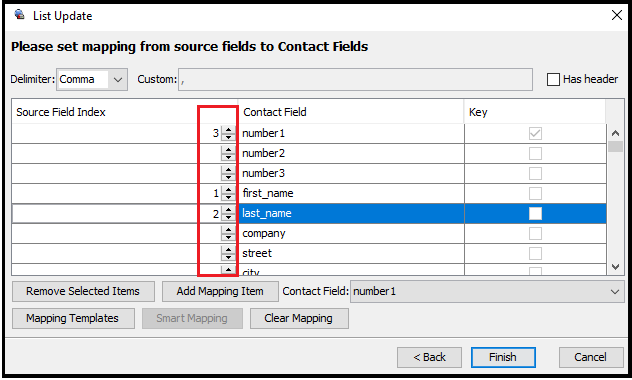Increase the number2 source index with up arrow
632x380 pixels.
pyautogui.click(x=229, y=150)
